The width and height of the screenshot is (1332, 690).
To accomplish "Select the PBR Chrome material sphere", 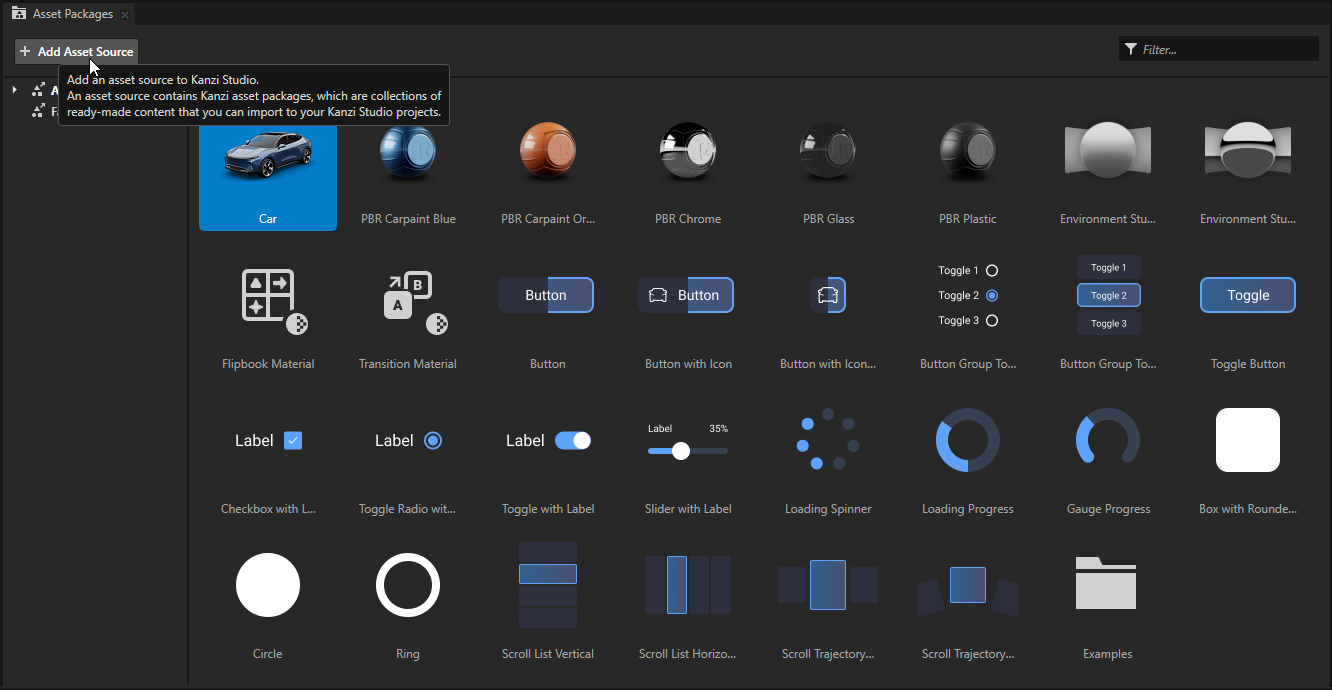I will (x=688, y=151).
